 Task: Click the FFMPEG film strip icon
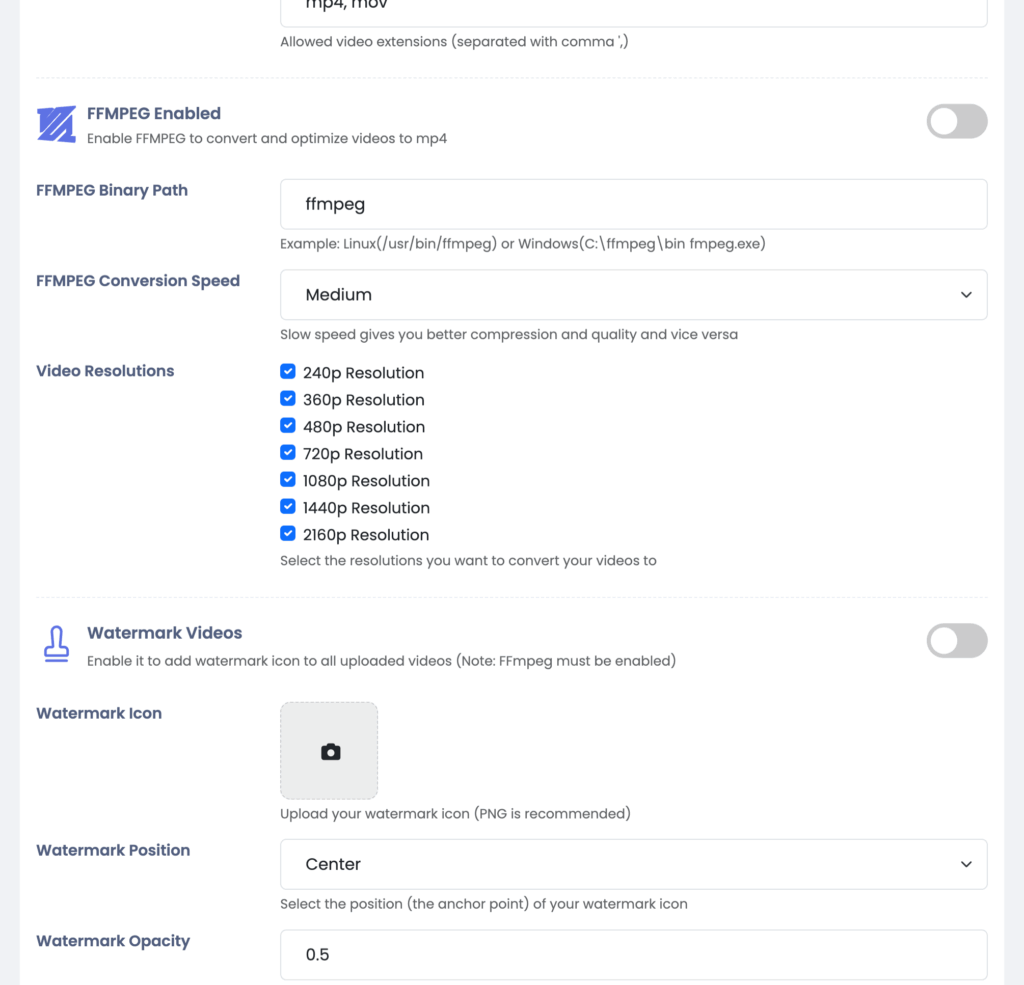coord(57,125)
